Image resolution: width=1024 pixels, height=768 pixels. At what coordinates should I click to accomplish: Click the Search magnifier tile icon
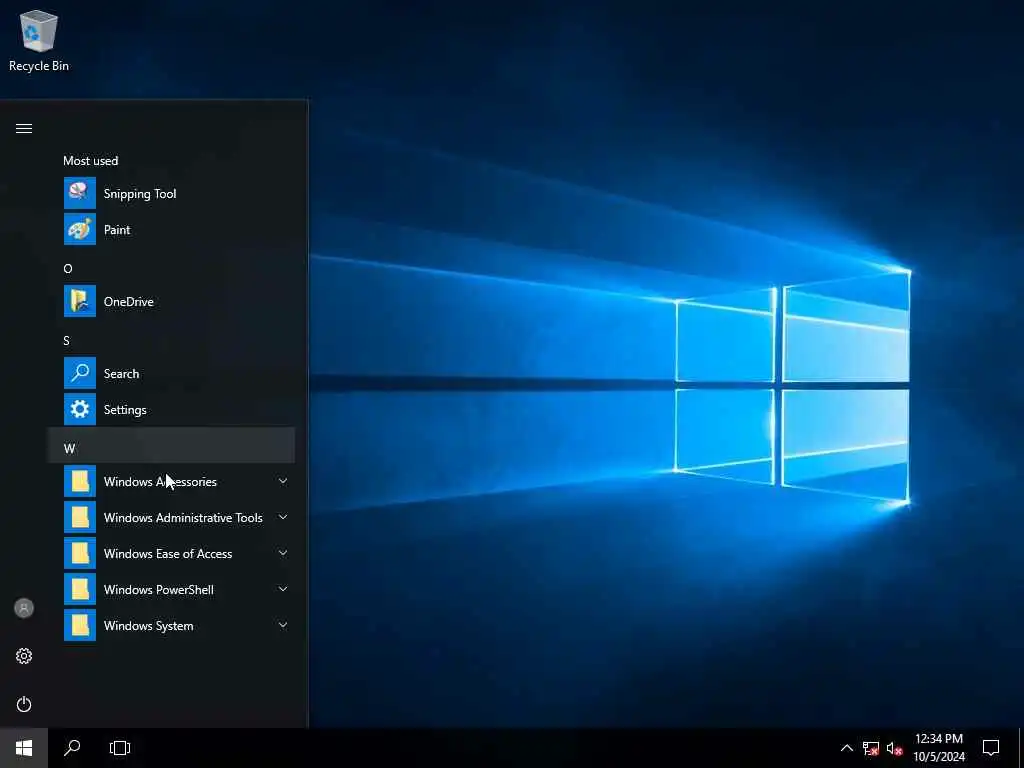[80, 374]
